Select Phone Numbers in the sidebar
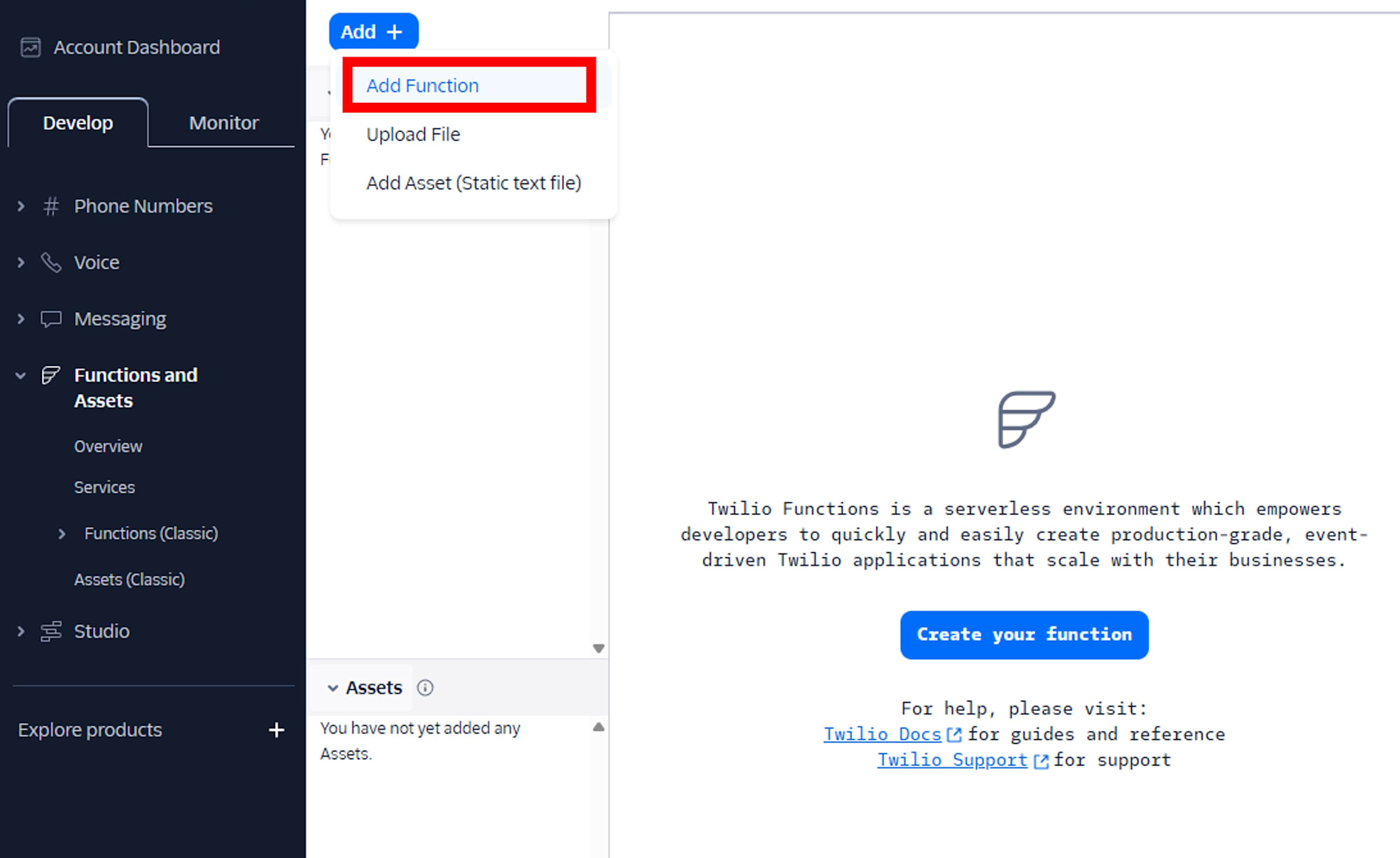This screenshot has width=1400, height=858. point(143,206)
